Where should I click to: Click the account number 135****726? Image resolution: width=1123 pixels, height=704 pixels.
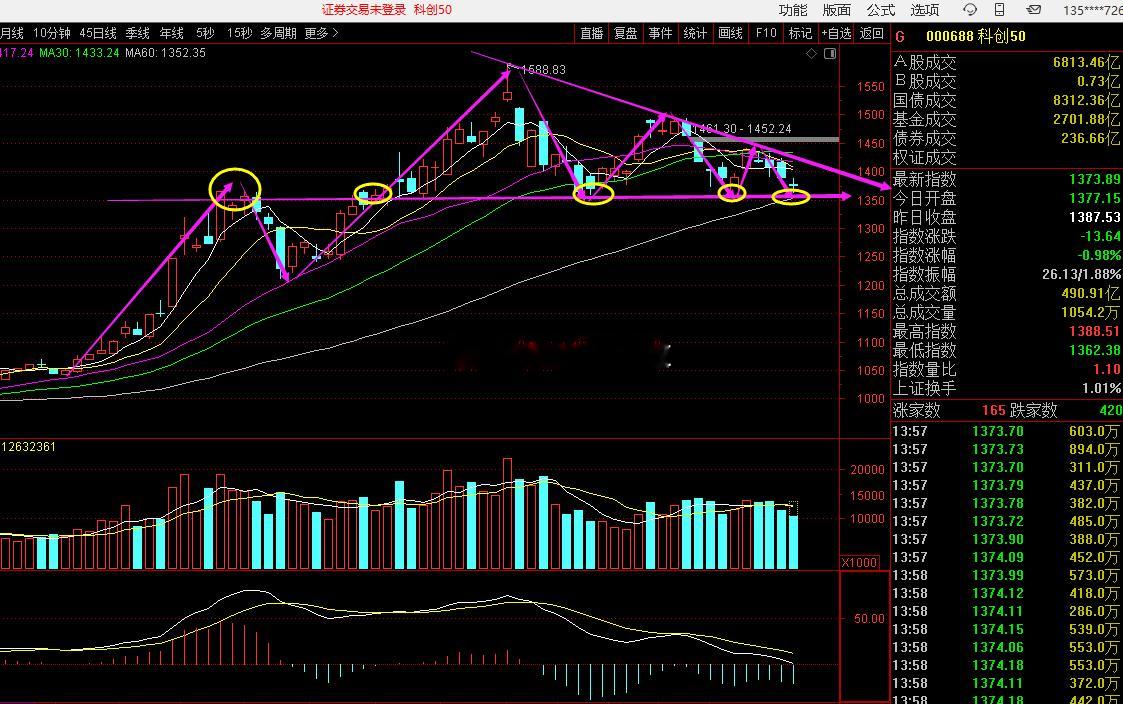[1092, 10]
